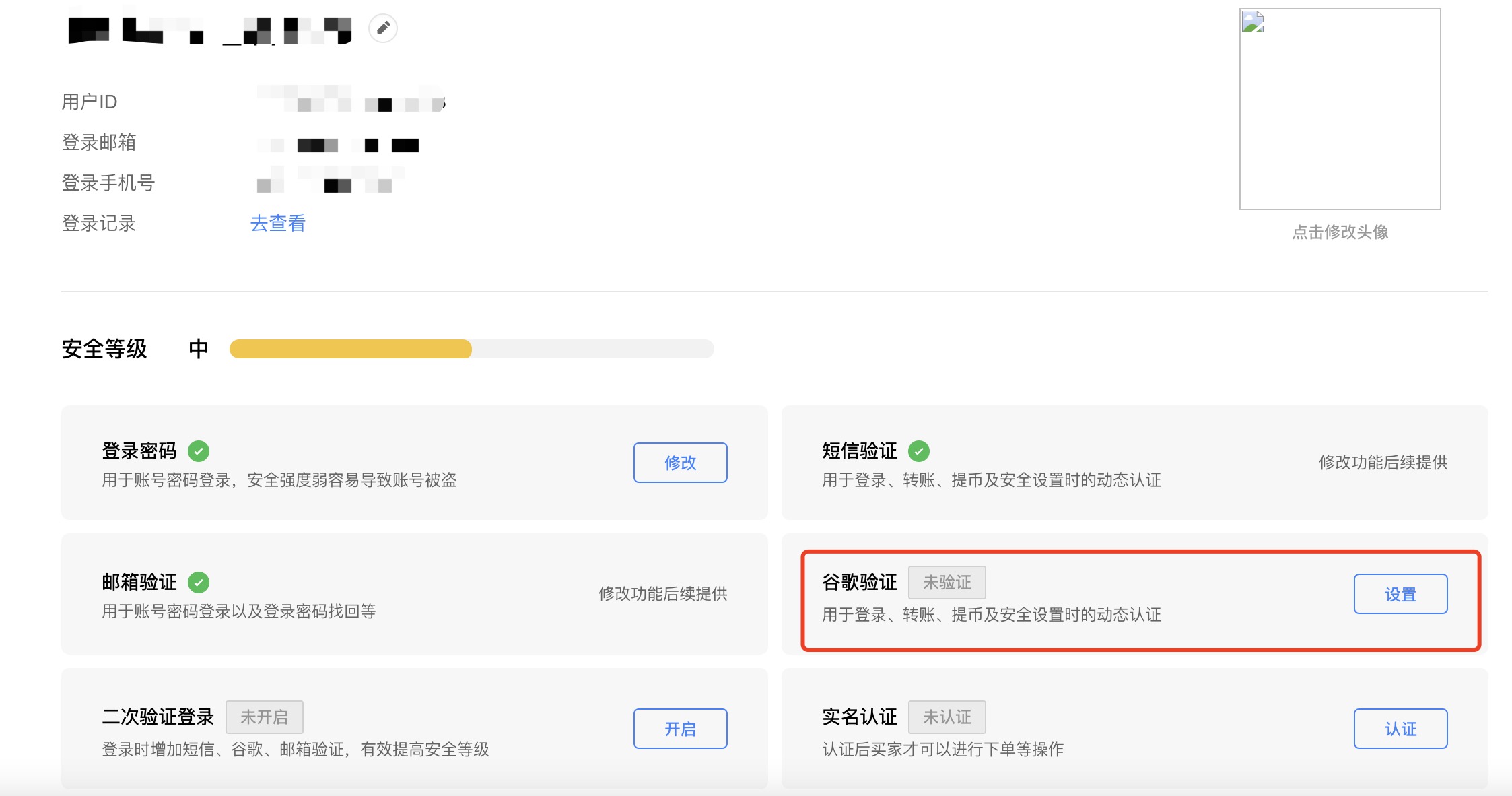
Task: Click the avatar image box
Action: [x=1340, y=109]
